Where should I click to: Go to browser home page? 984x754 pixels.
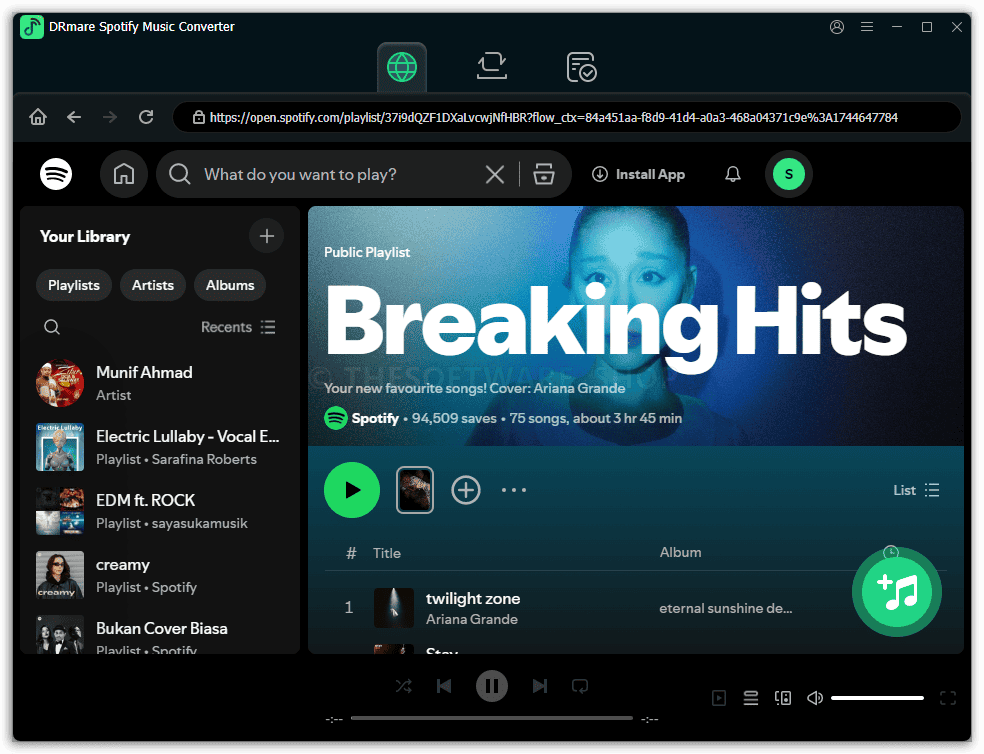pos(38,117)
